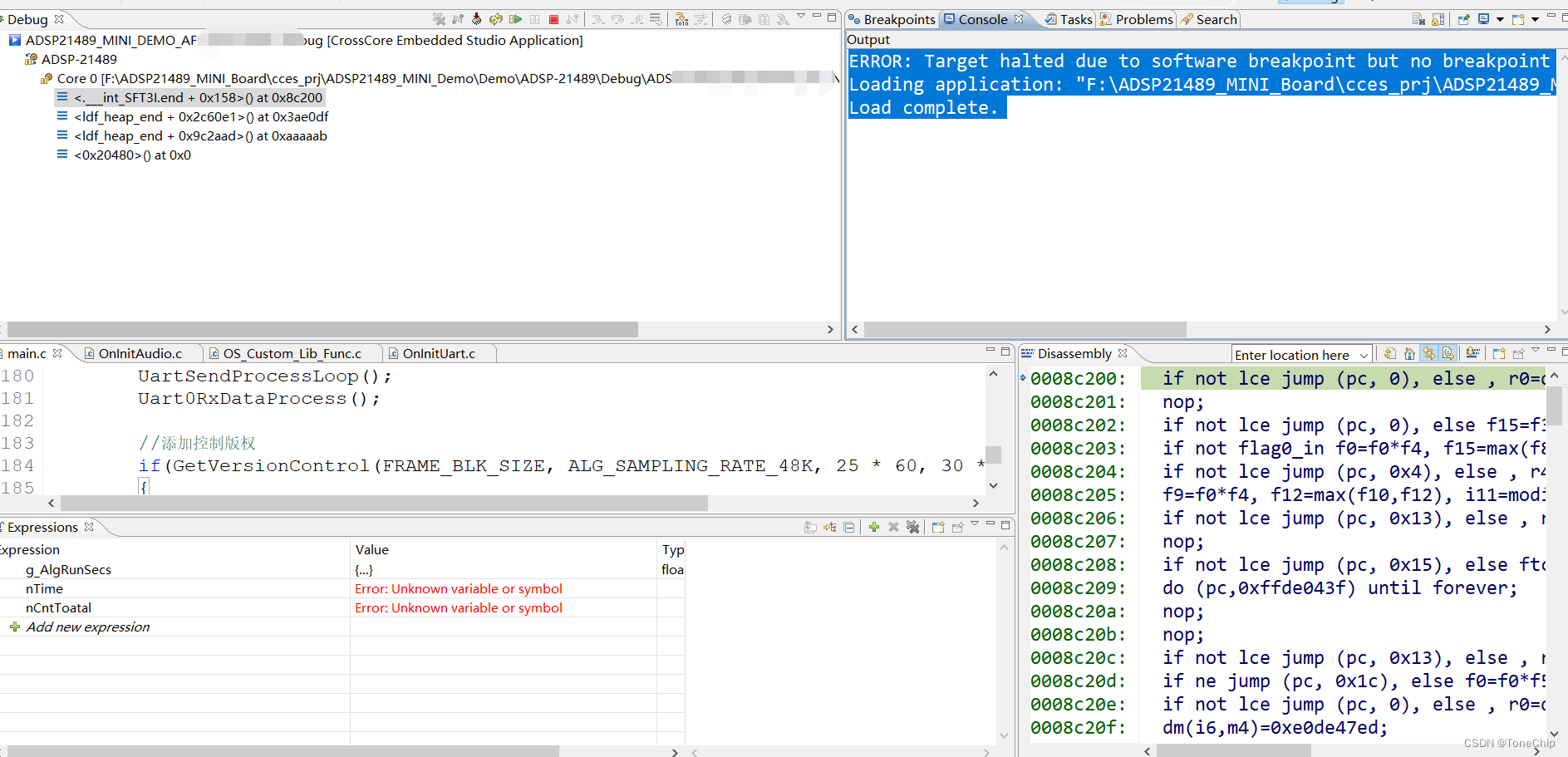Switch to the OnInitUart.c editor tab

pyautogui.click(x=439, y=353)
